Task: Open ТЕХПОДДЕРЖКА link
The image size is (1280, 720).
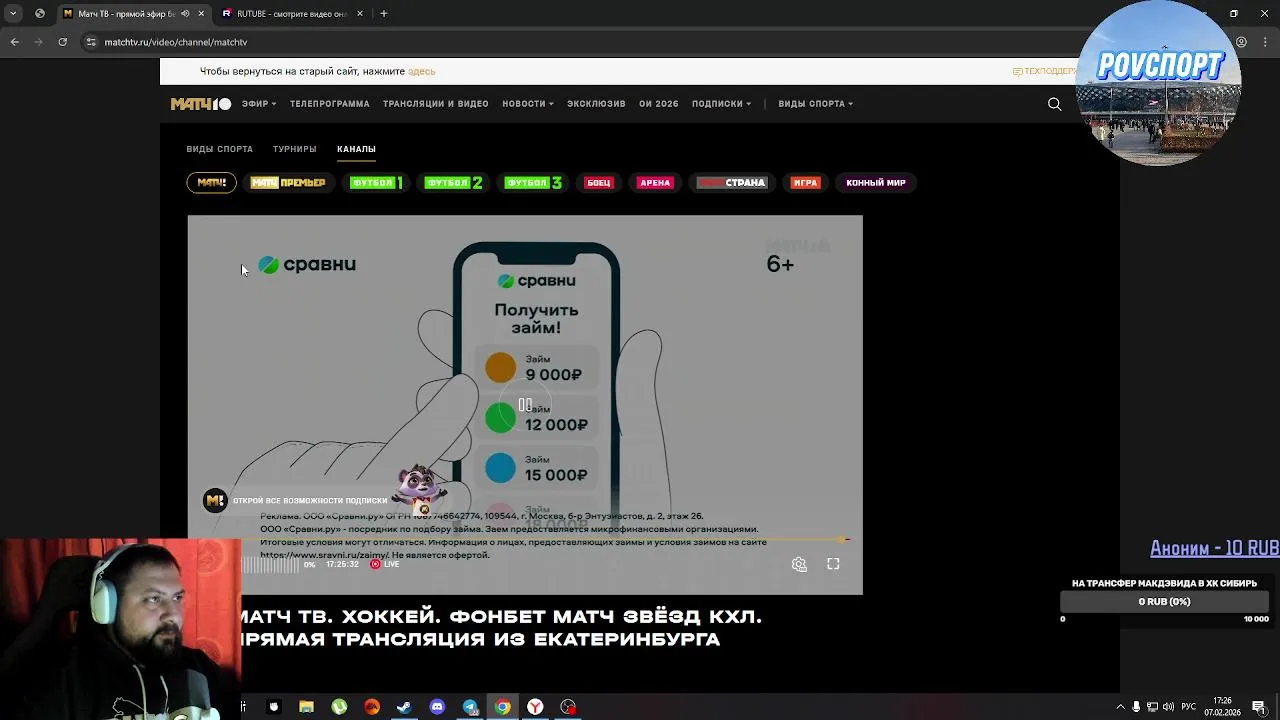Action: click(1046, 71)
